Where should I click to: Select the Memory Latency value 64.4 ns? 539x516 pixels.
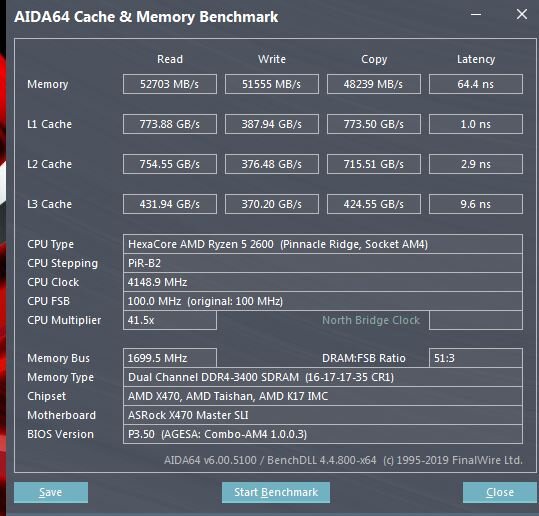point(476,84)
